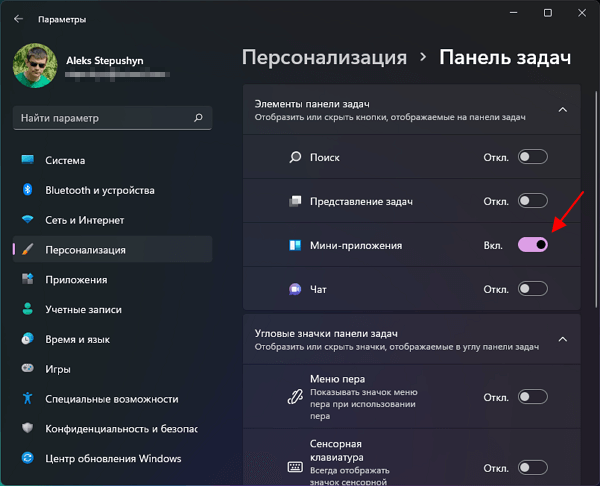Click the Меню пера pen icon
Viewport: 600px width, 486px height.
click(x=295, y=397)
